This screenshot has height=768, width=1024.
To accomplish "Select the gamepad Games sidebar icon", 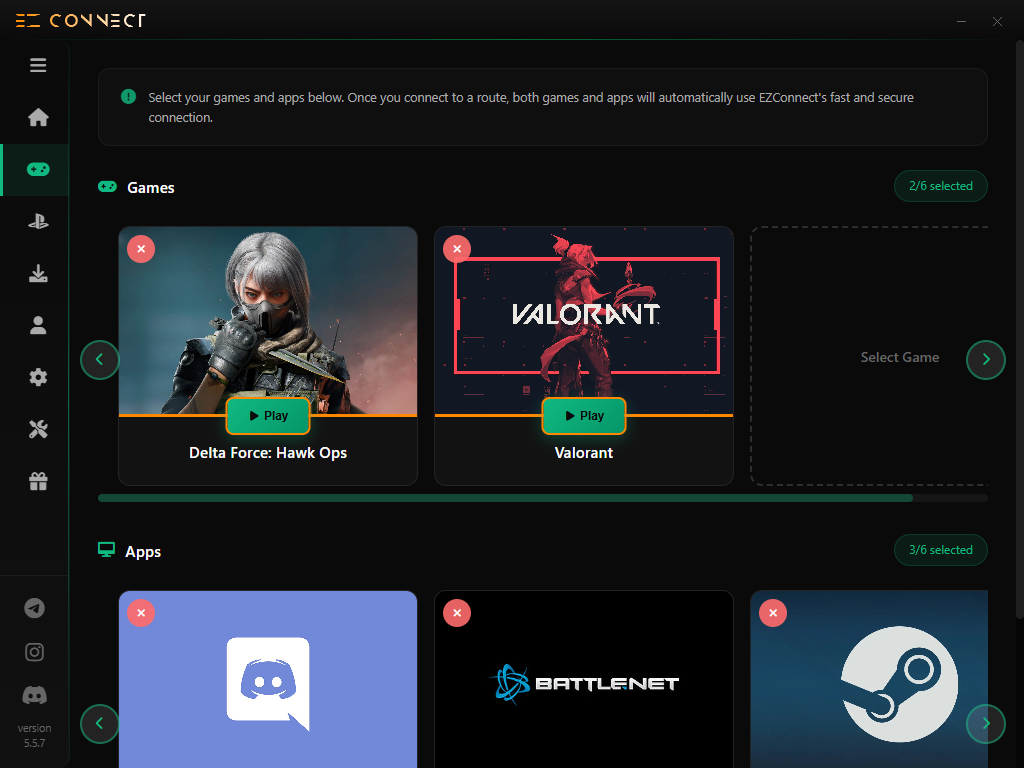I will (38, 170).
